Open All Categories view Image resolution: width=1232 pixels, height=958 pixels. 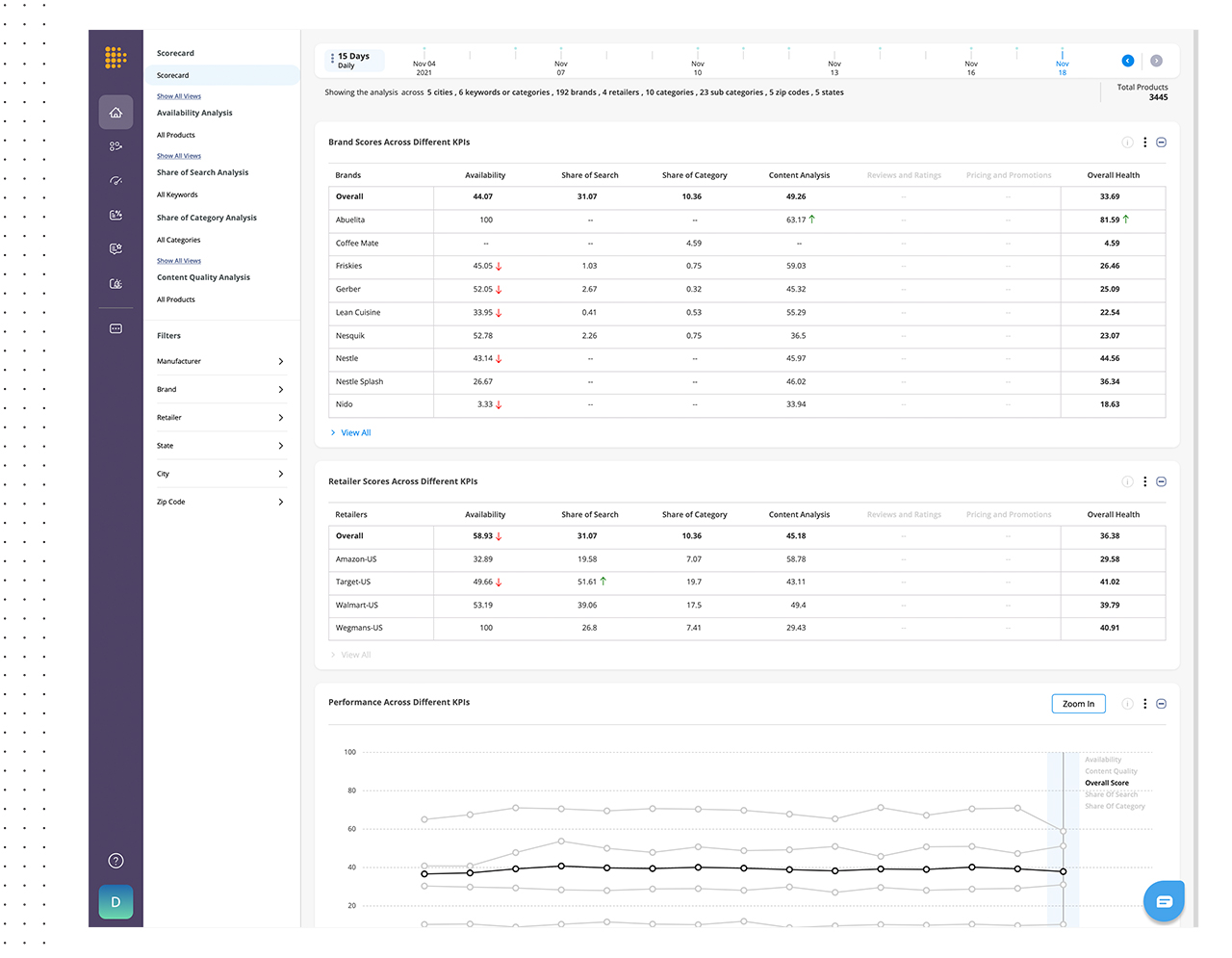pyautogui.click(x=179, y=240)
